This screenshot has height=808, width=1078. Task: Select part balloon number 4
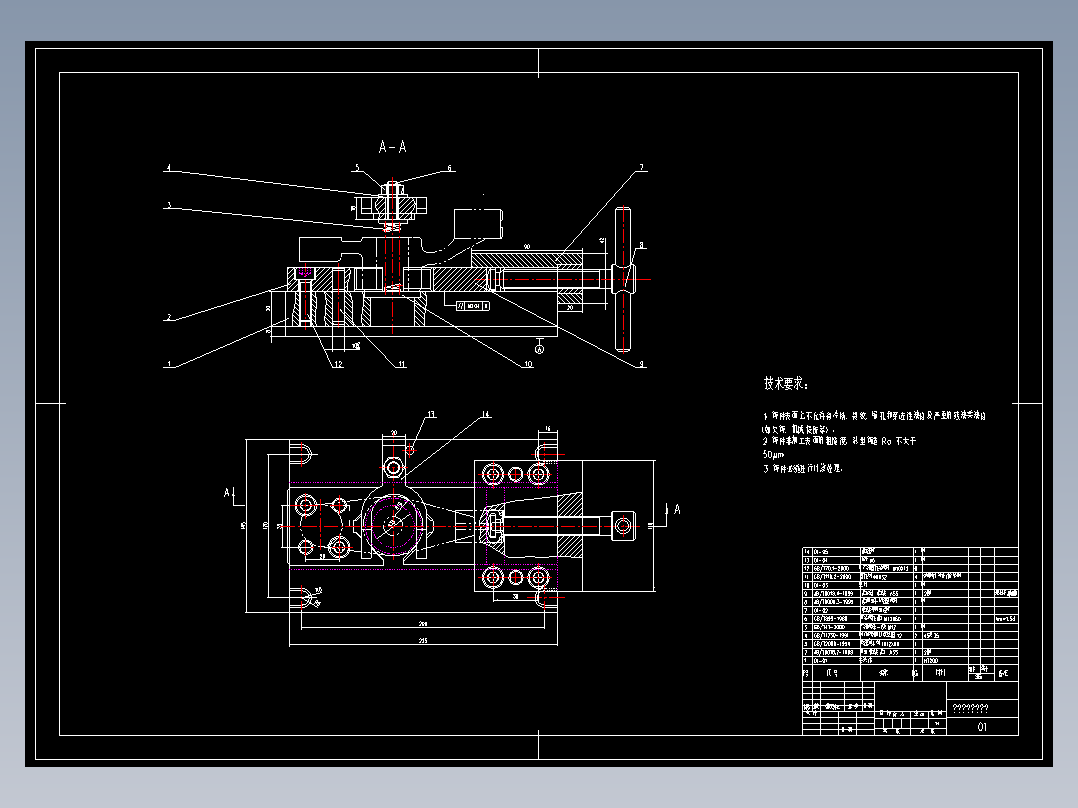click(x=168, y=168)
